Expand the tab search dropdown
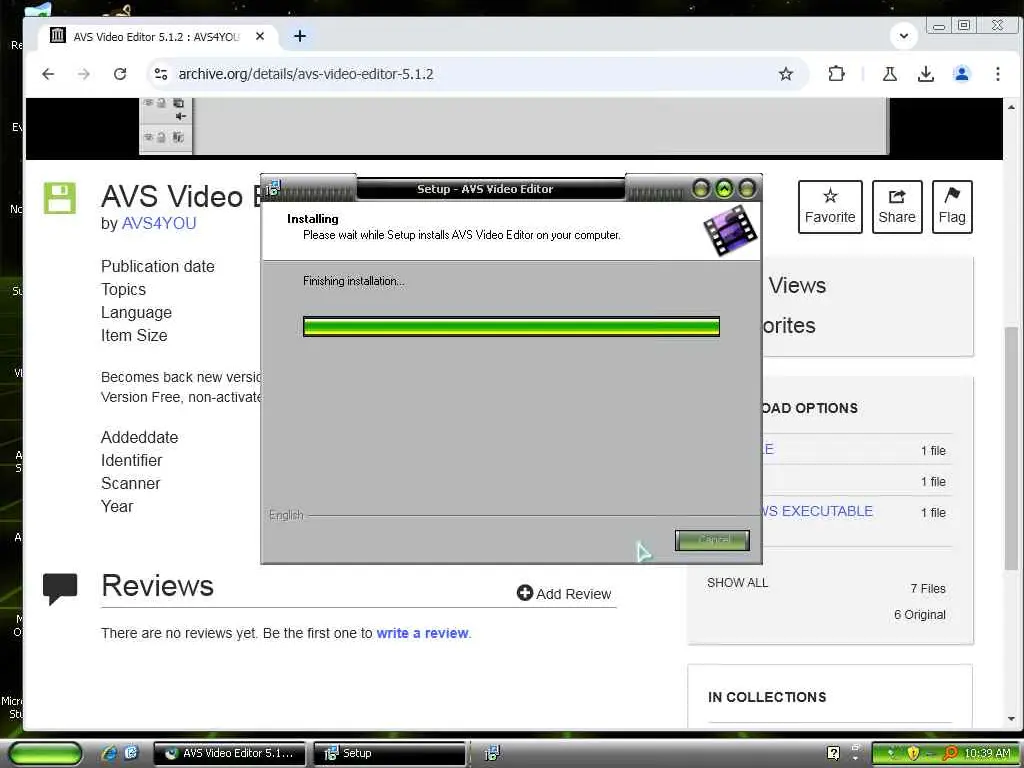 coord(904,35)
